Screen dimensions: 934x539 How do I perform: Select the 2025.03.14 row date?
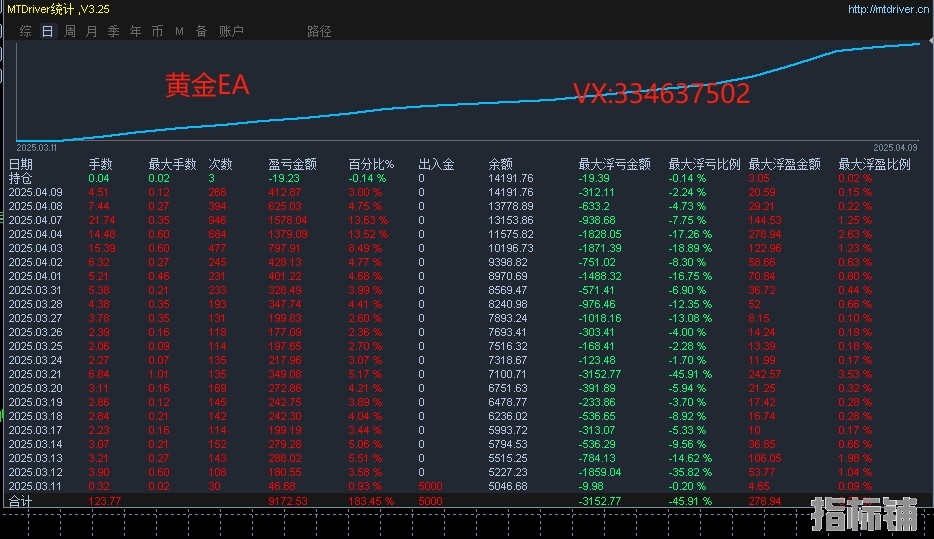point(35,444)
